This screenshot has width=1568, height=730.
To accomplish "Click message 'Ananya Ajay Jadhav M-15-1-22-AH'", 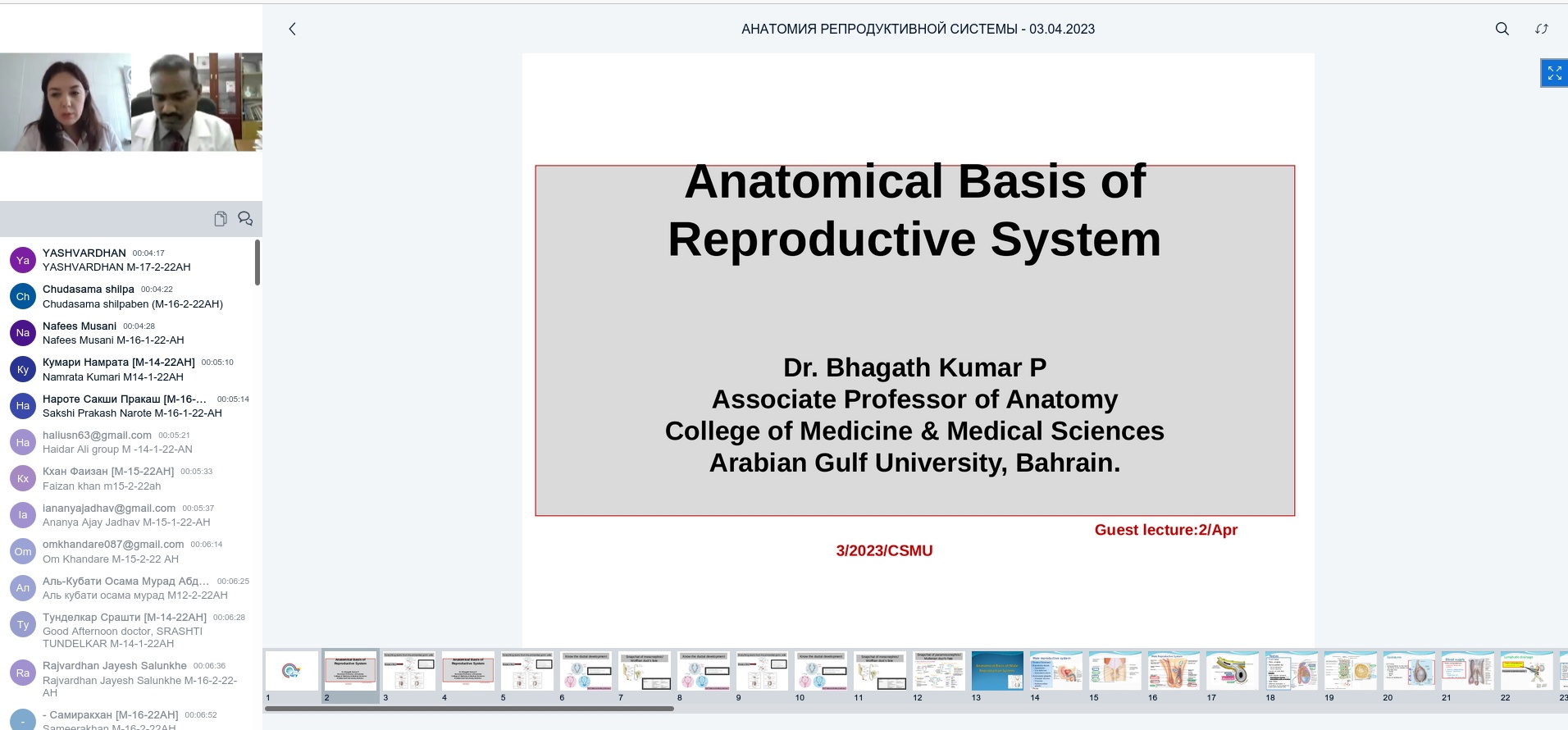I will pyautogui.click(x=126, y=522).
